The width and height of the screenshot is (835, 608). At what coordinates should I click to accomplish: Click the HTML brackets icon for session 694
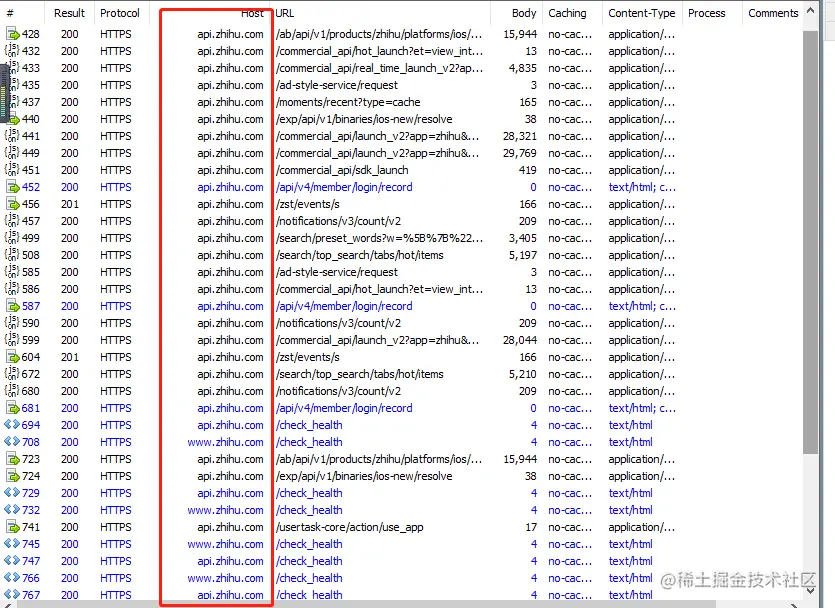[12, 425]
